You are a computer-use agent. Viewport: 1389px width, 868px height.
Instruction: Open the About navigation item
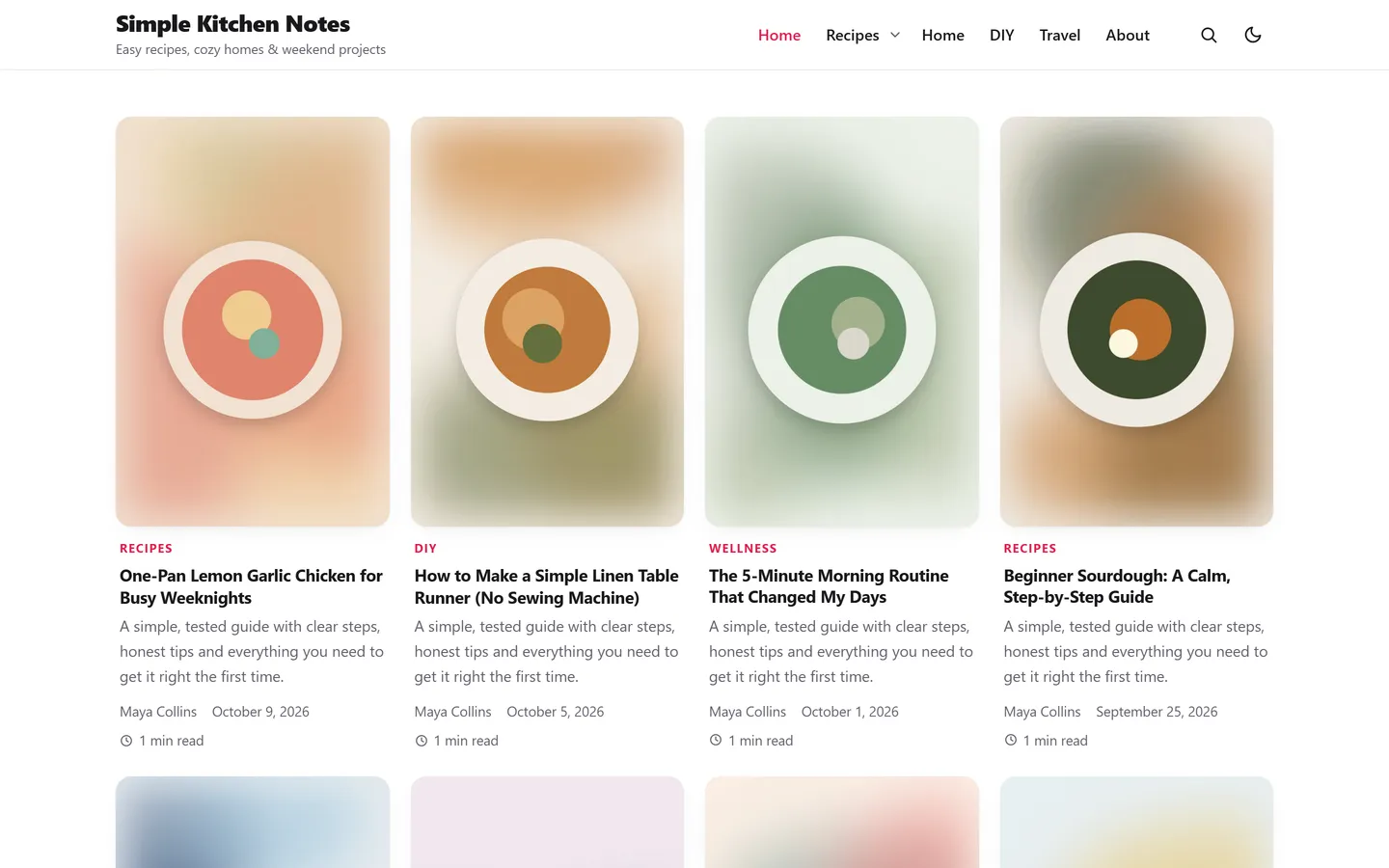pos(1128,35)
